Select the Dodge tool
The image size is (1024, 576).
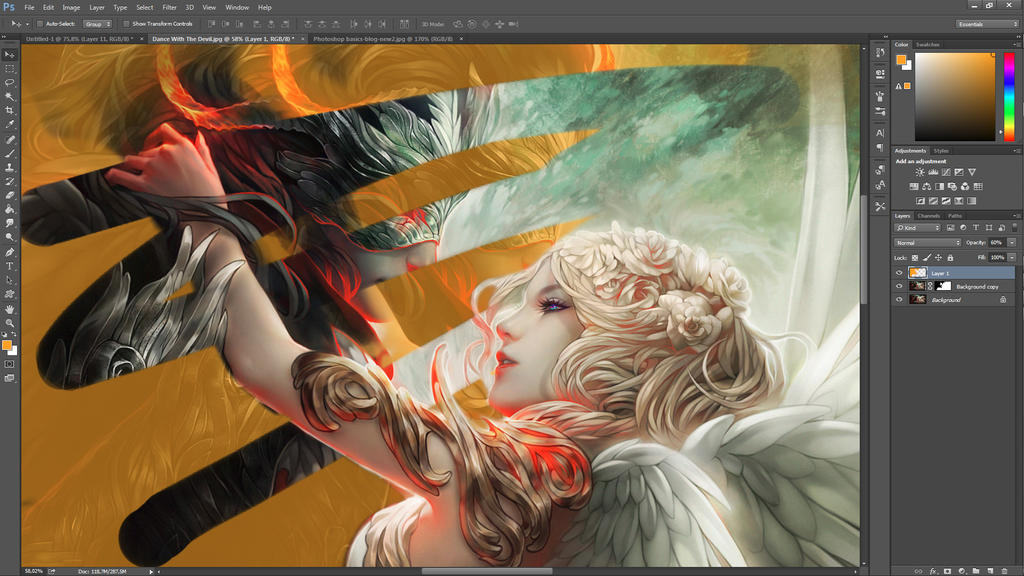pyautogui.click(x=9, y=237)
